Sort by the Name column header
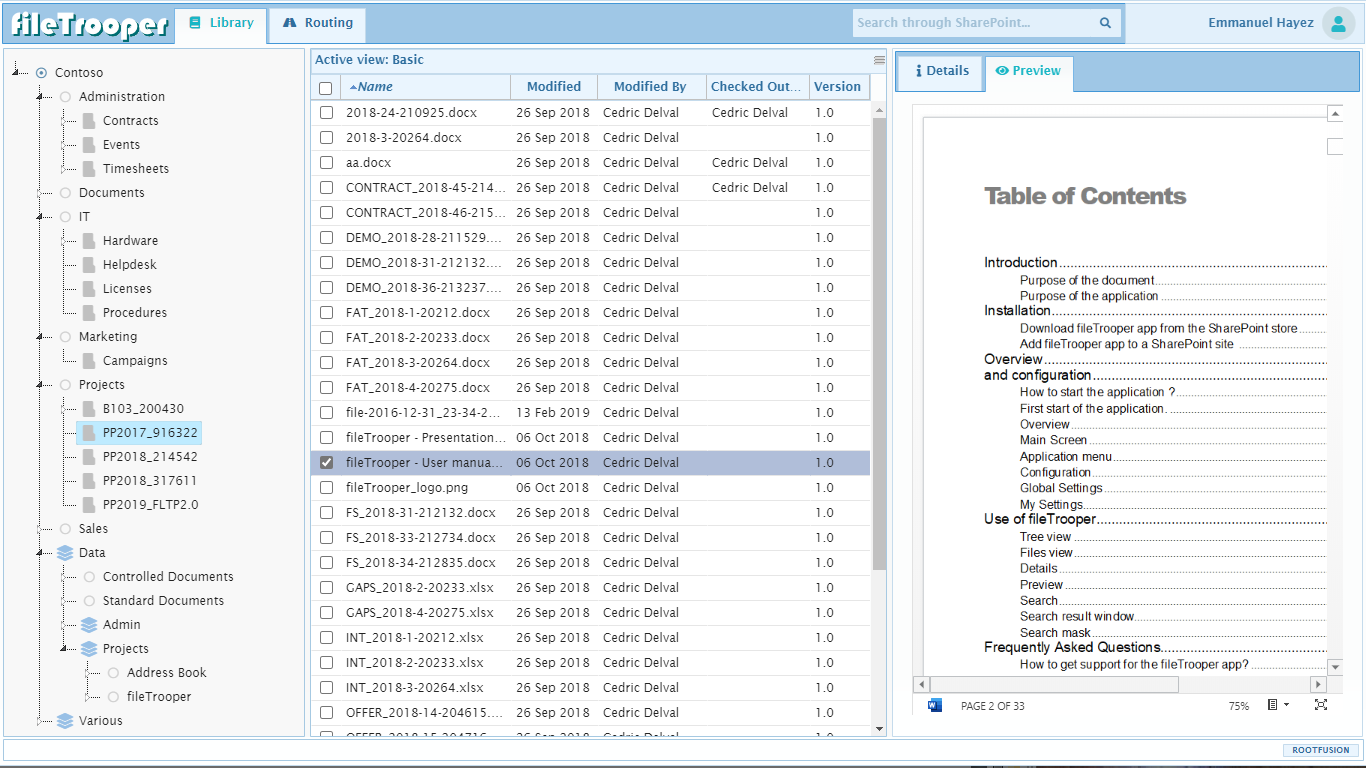 [x=425, y=87]
